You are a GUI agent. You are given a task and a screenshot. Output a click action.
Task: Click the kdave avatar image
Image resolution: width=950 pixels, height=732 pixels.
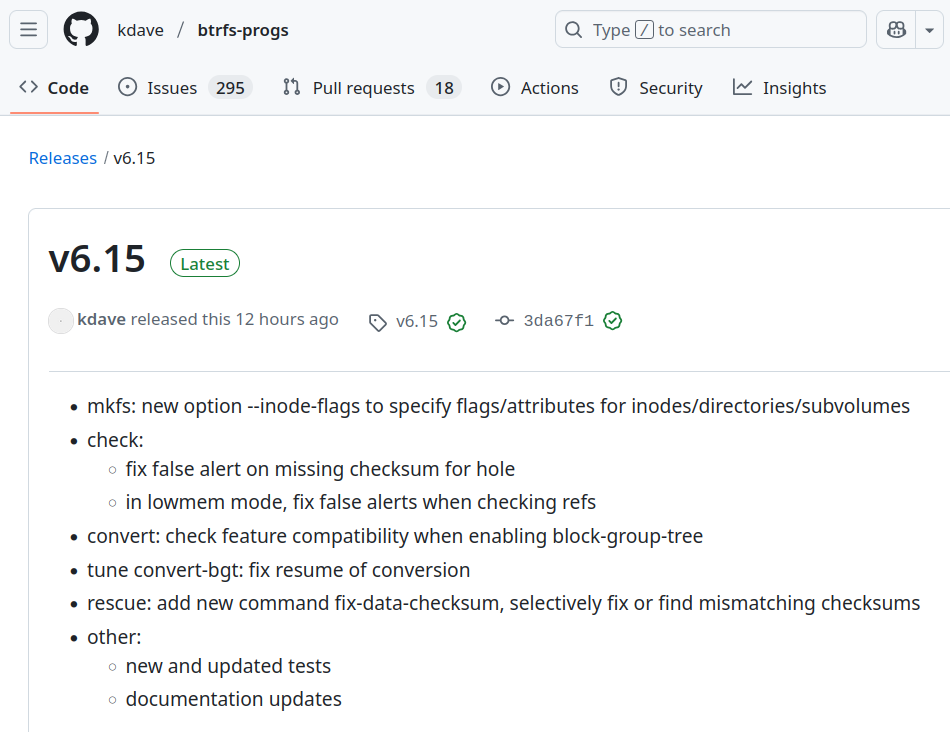click(x=61, y=321)
